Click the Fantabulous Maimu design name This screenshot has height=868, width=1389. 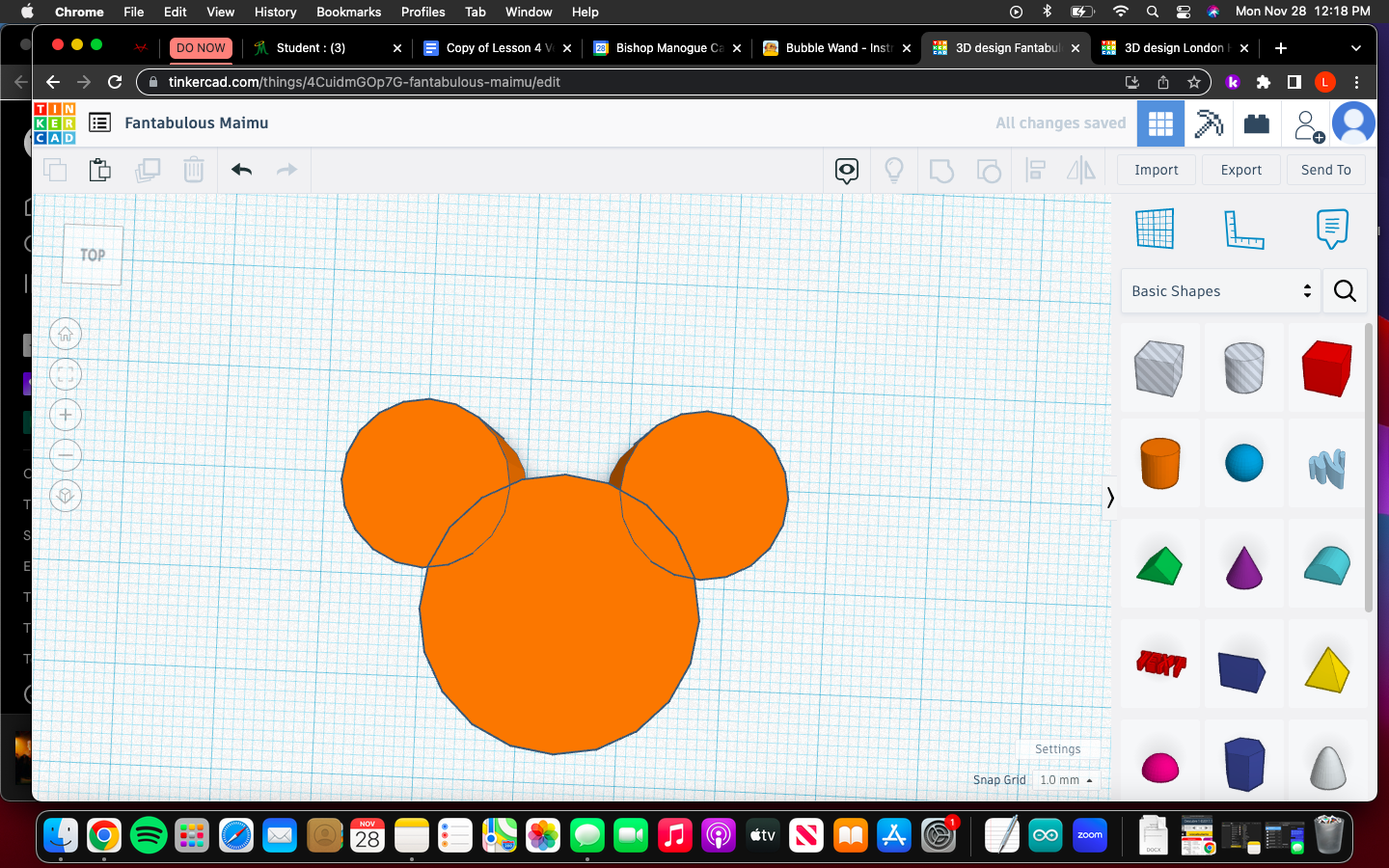197,123
